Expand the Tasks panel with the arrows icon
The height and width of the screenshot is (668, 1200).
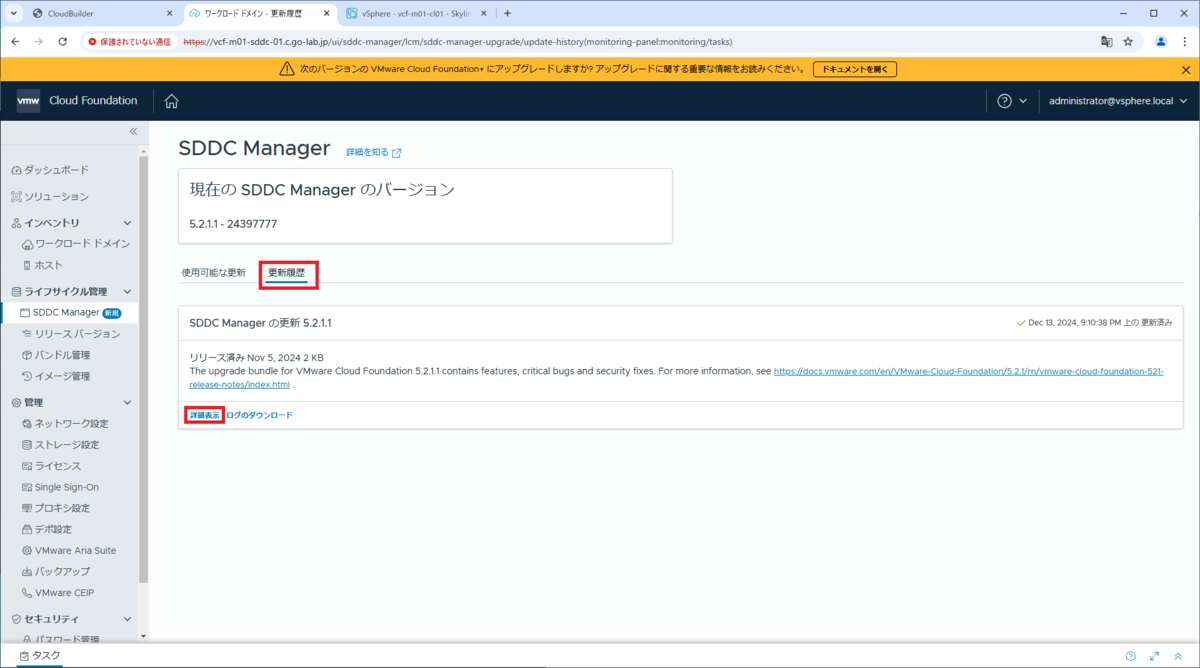[x=1155, y=656]
